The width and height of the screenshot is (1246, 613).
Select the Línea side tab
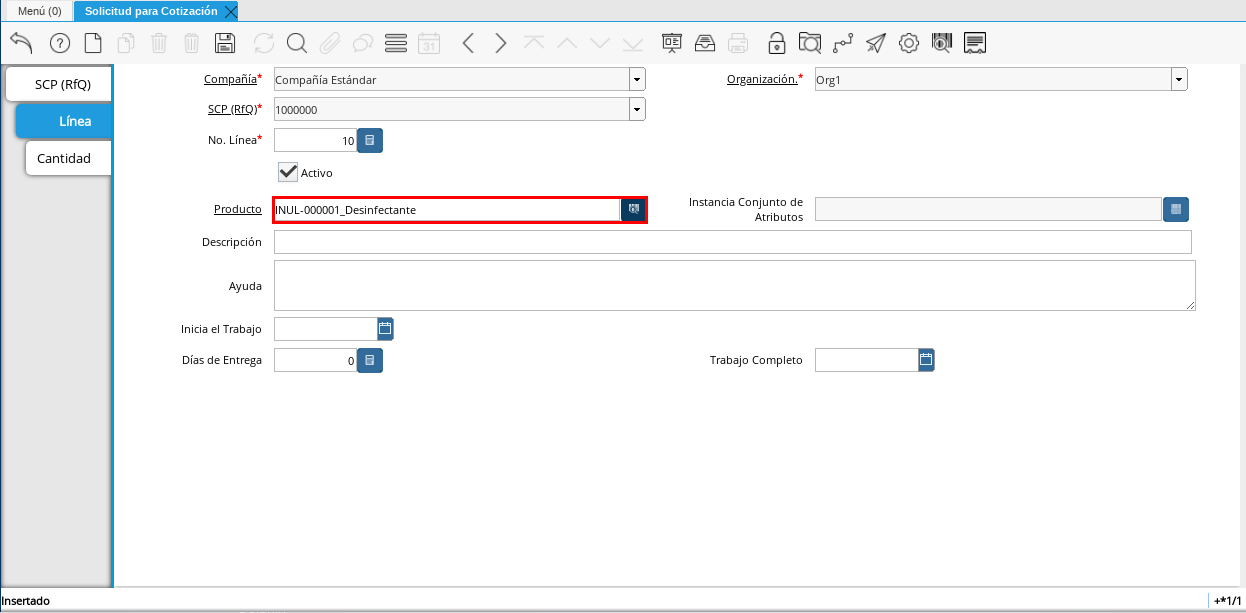point(64,121)
